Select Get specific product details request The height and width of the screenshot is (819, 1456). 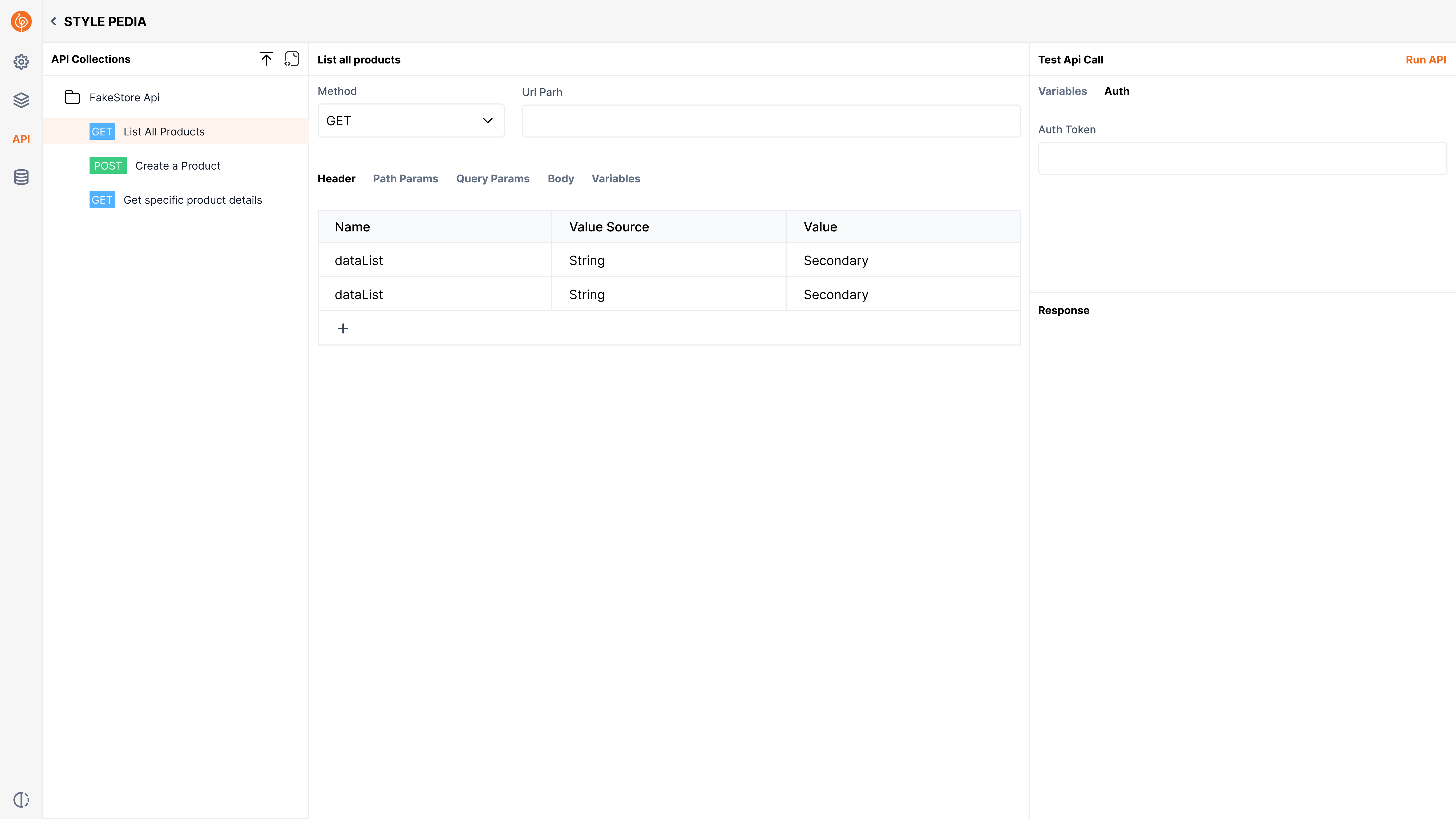[192, 200]
